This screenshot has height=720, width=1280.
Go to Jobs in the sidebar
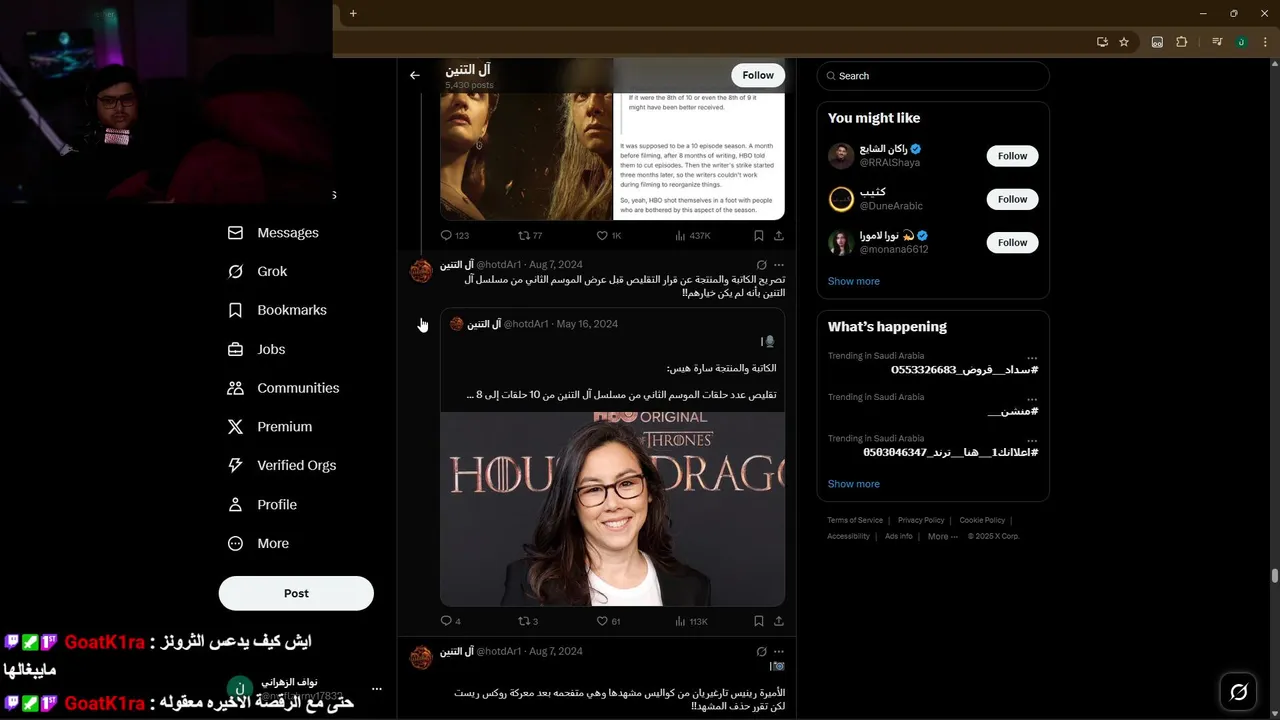(x=256, y=349)
